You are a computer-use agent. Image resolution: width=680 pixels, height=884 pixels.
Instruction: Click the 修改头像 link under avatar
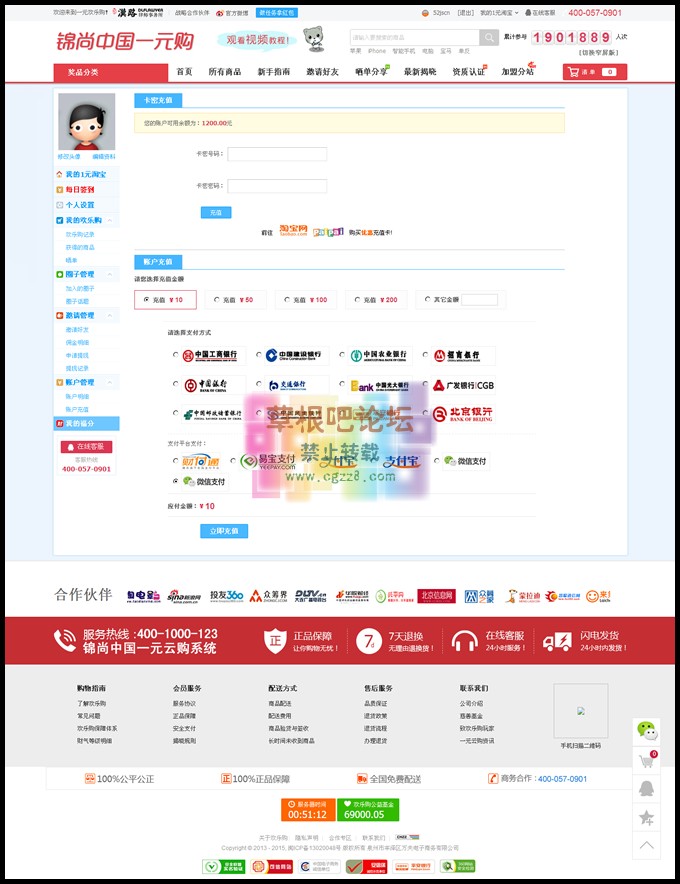[x=69, y=157]
